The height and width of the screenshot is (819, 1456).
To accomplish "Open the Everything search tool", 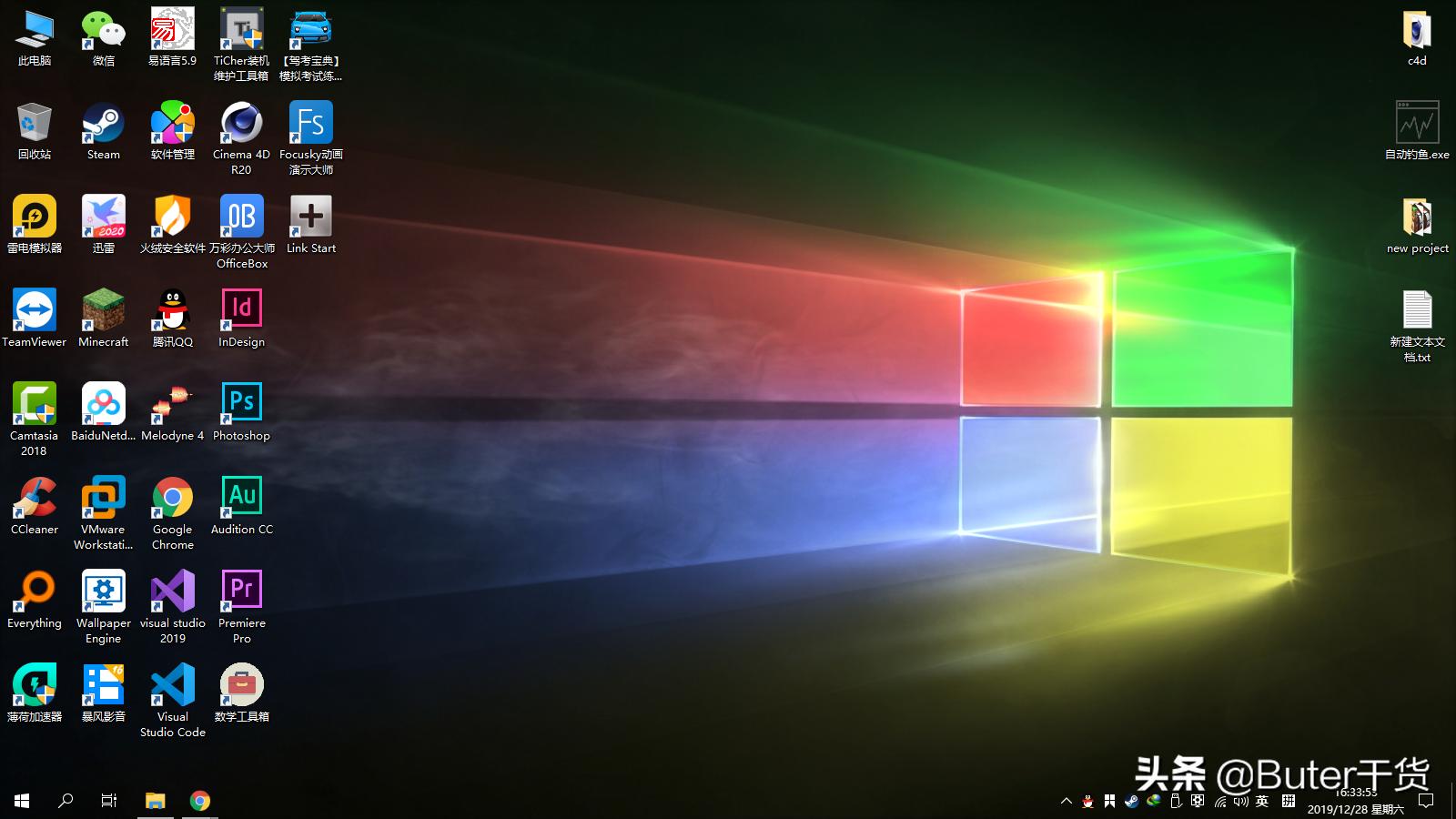I will coord(34,591).
